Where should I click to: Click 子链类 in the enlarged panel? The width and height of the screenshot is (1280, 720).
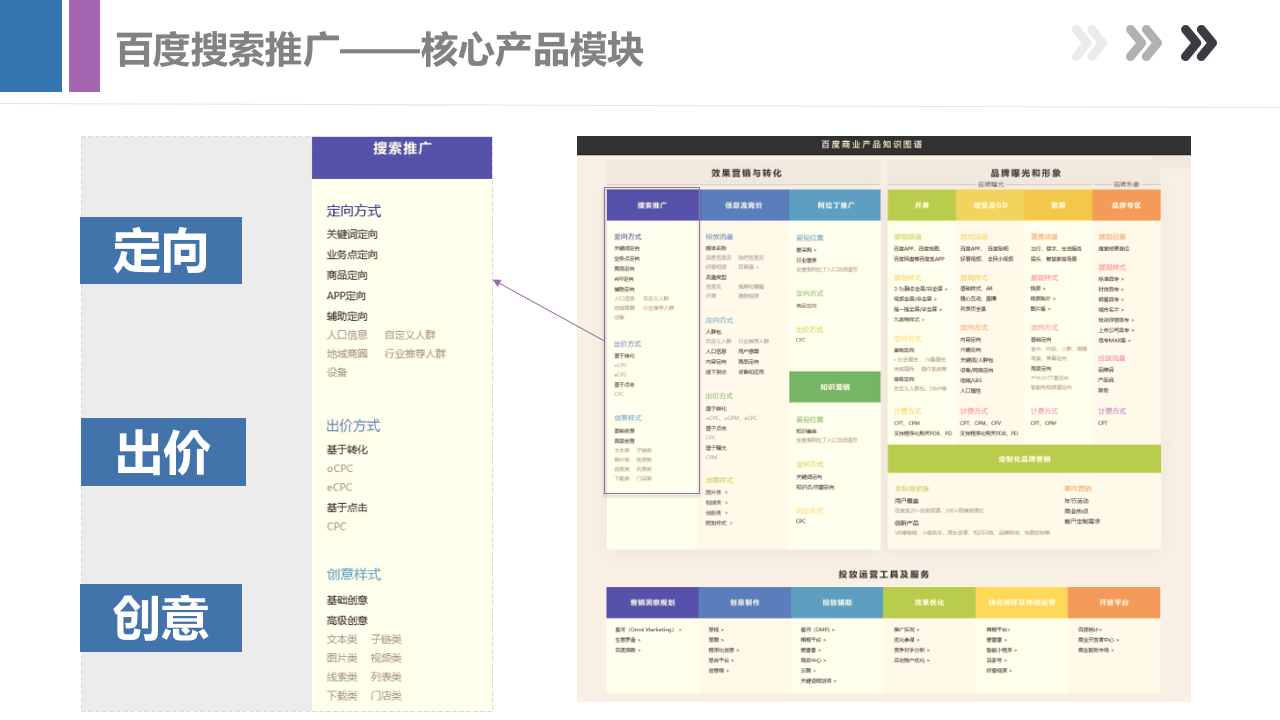[386, 639]
